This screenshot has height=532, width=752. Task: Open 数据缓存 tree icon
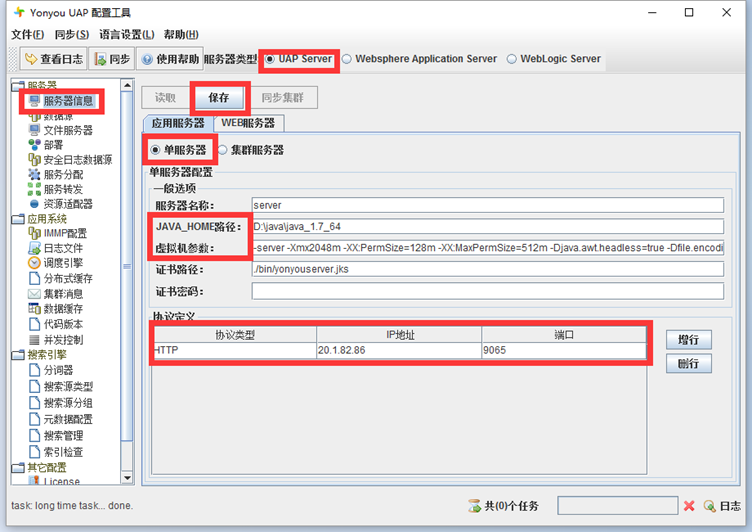[x=35, y=308]
